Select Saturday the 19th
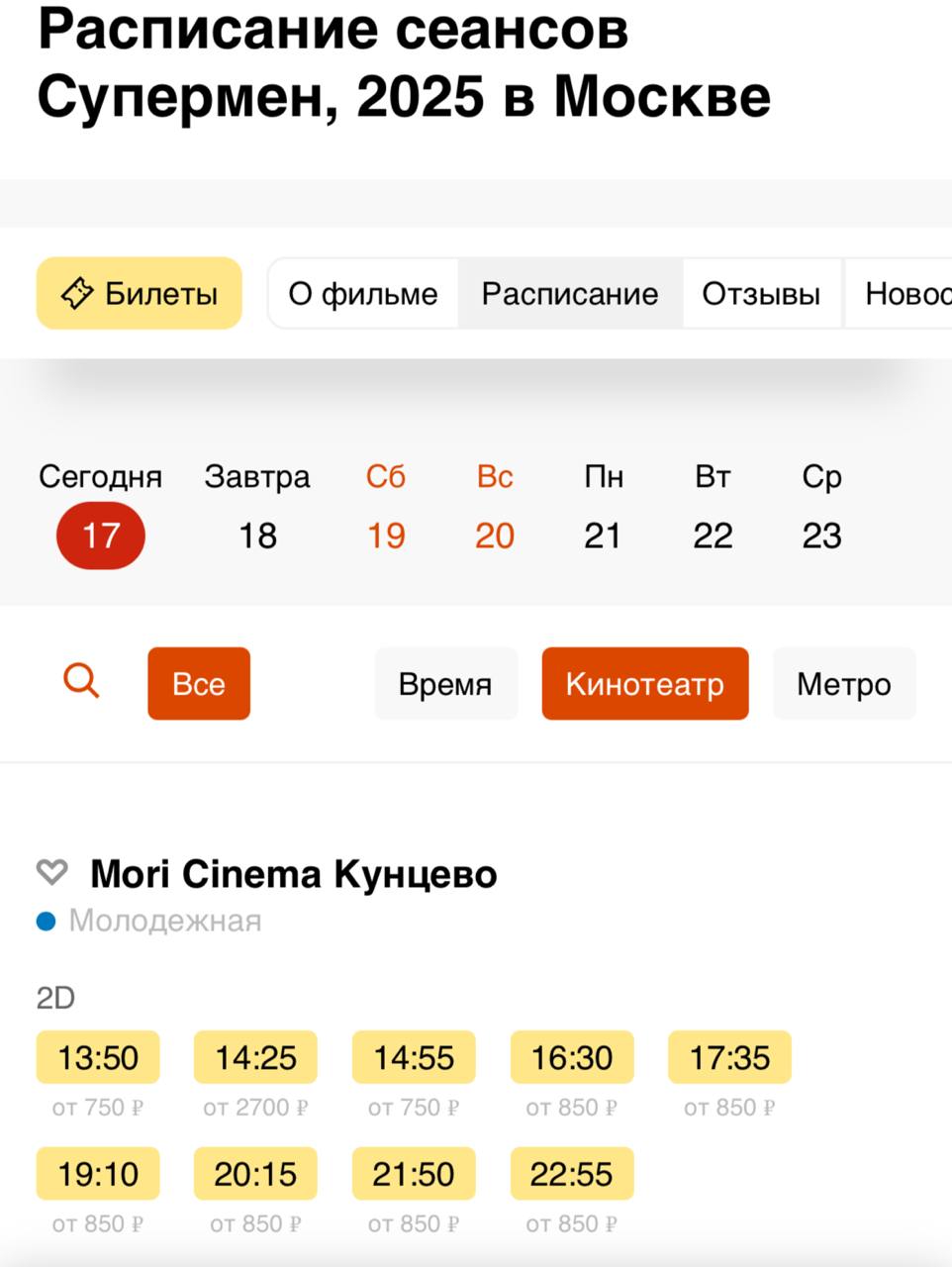Viewport: 952px width, 1267px height. click(386, 536)
